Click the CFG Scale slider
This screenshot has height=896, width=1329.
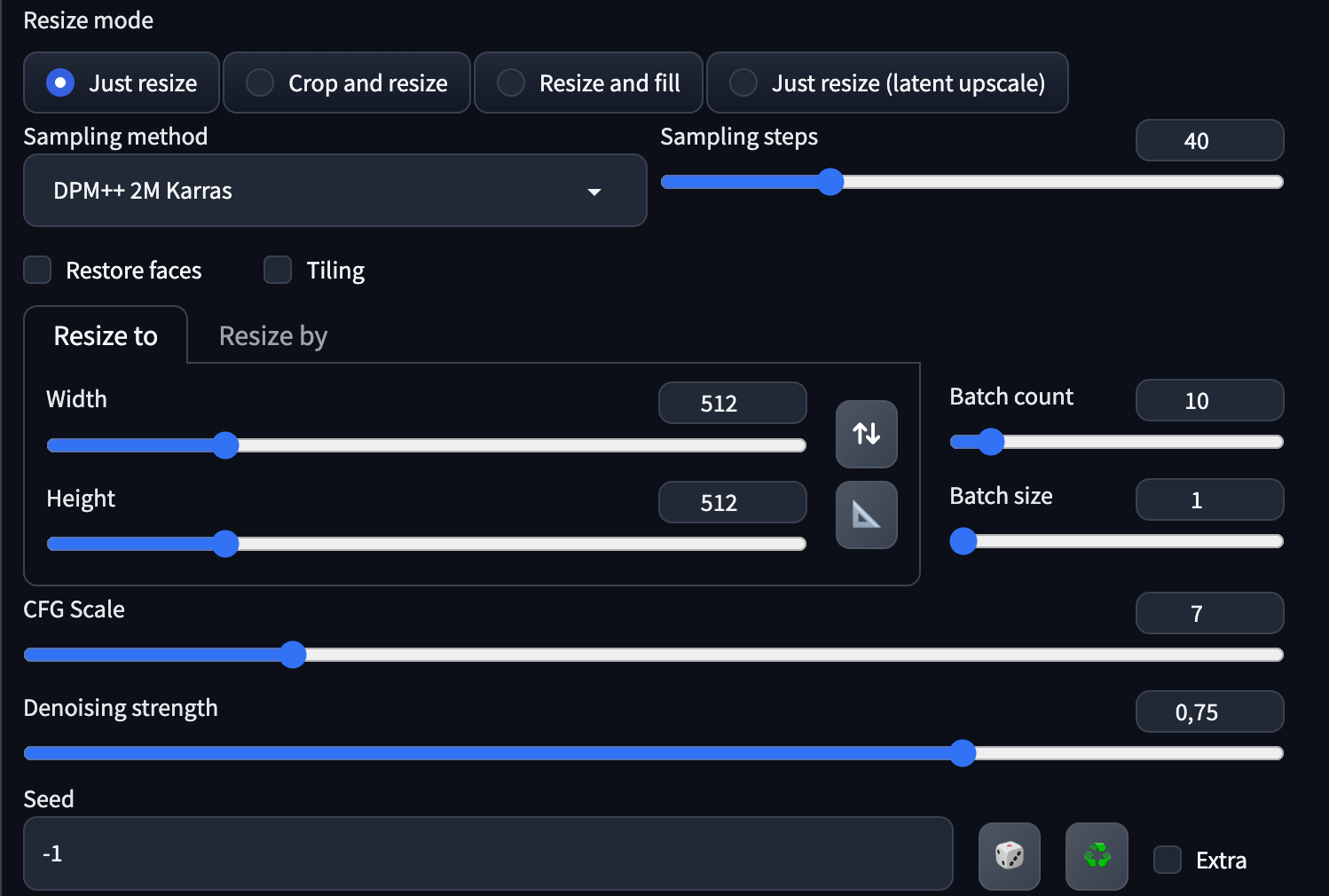[654, 655]
